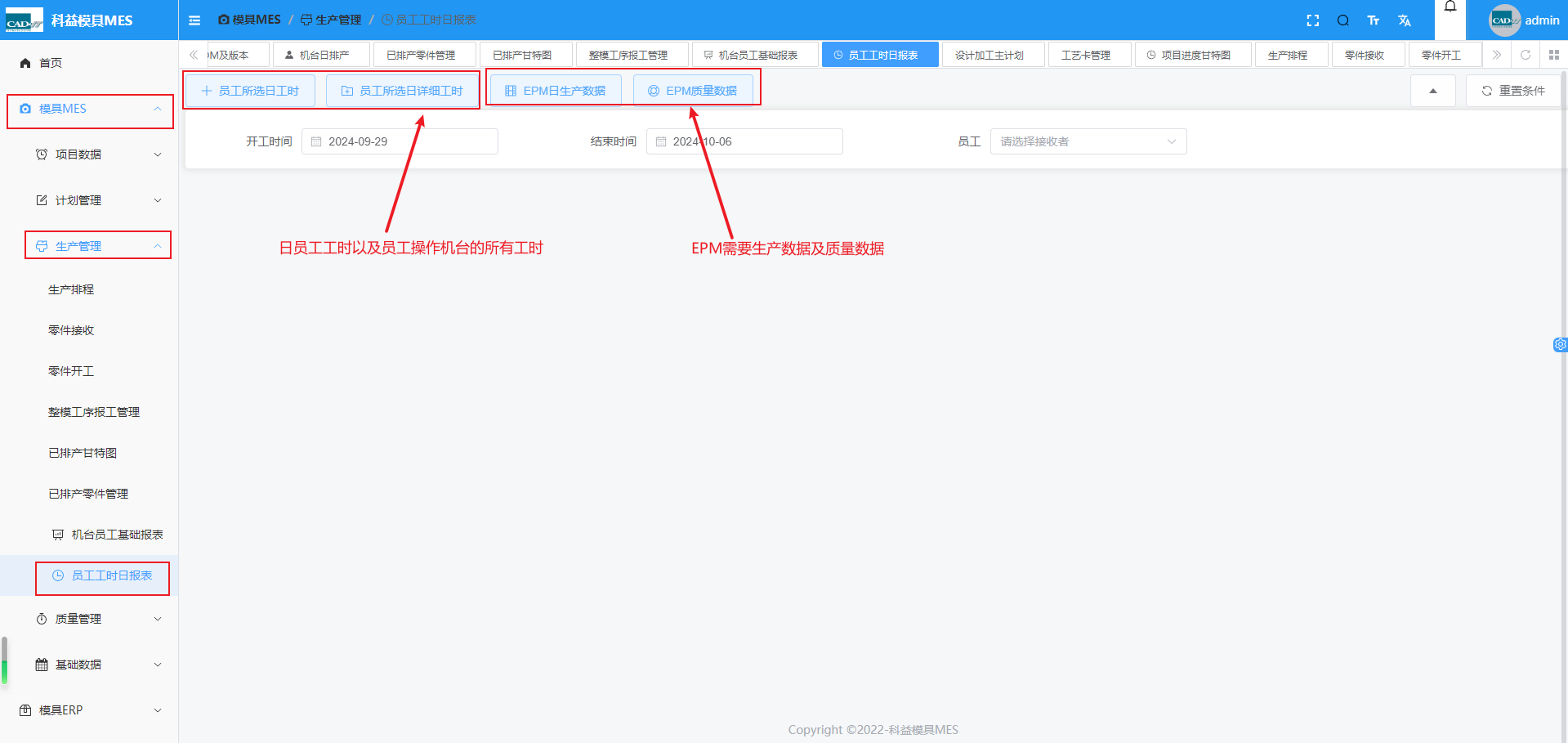Switch to partially visible M及版本 tab
The image size is (1568, 743).
pyautogui.click(x=238, y=55)
